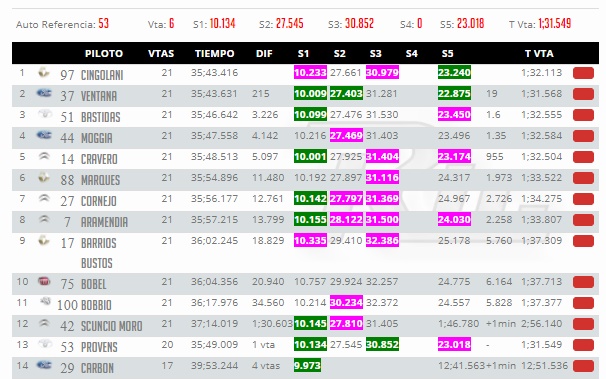The image size is (606, 379).
Task: Click Cingolani's Renault brand logo icon
Action: (44, 72)
